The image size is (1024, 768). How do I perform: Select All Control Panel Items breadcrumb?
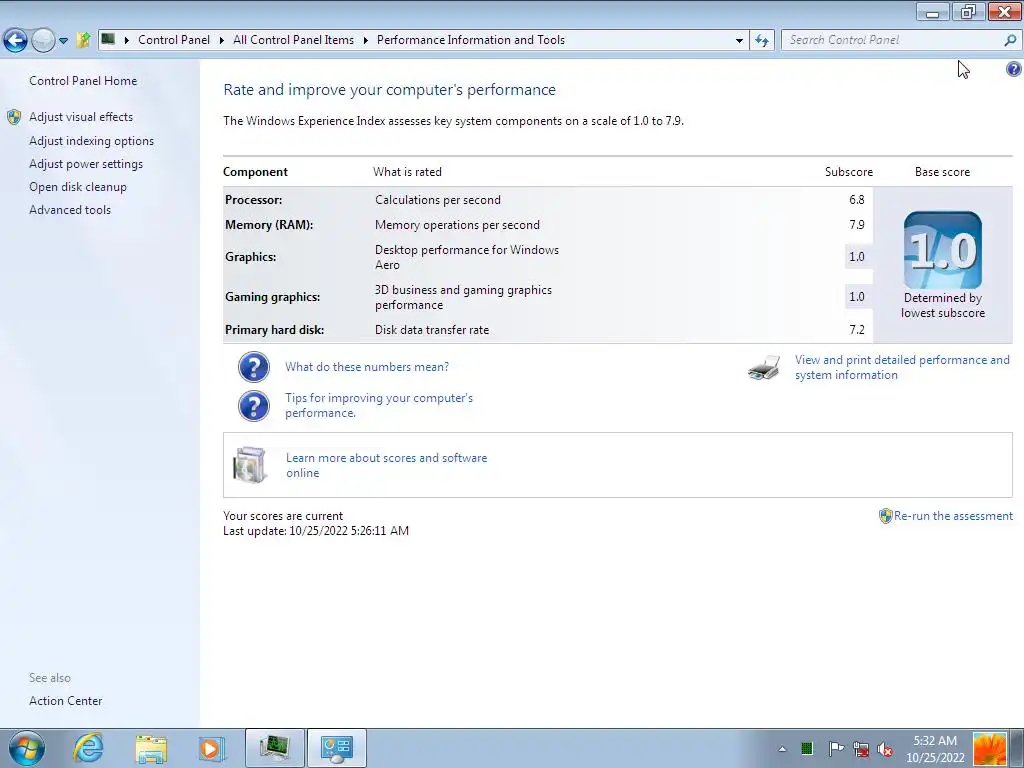(293, 40)
